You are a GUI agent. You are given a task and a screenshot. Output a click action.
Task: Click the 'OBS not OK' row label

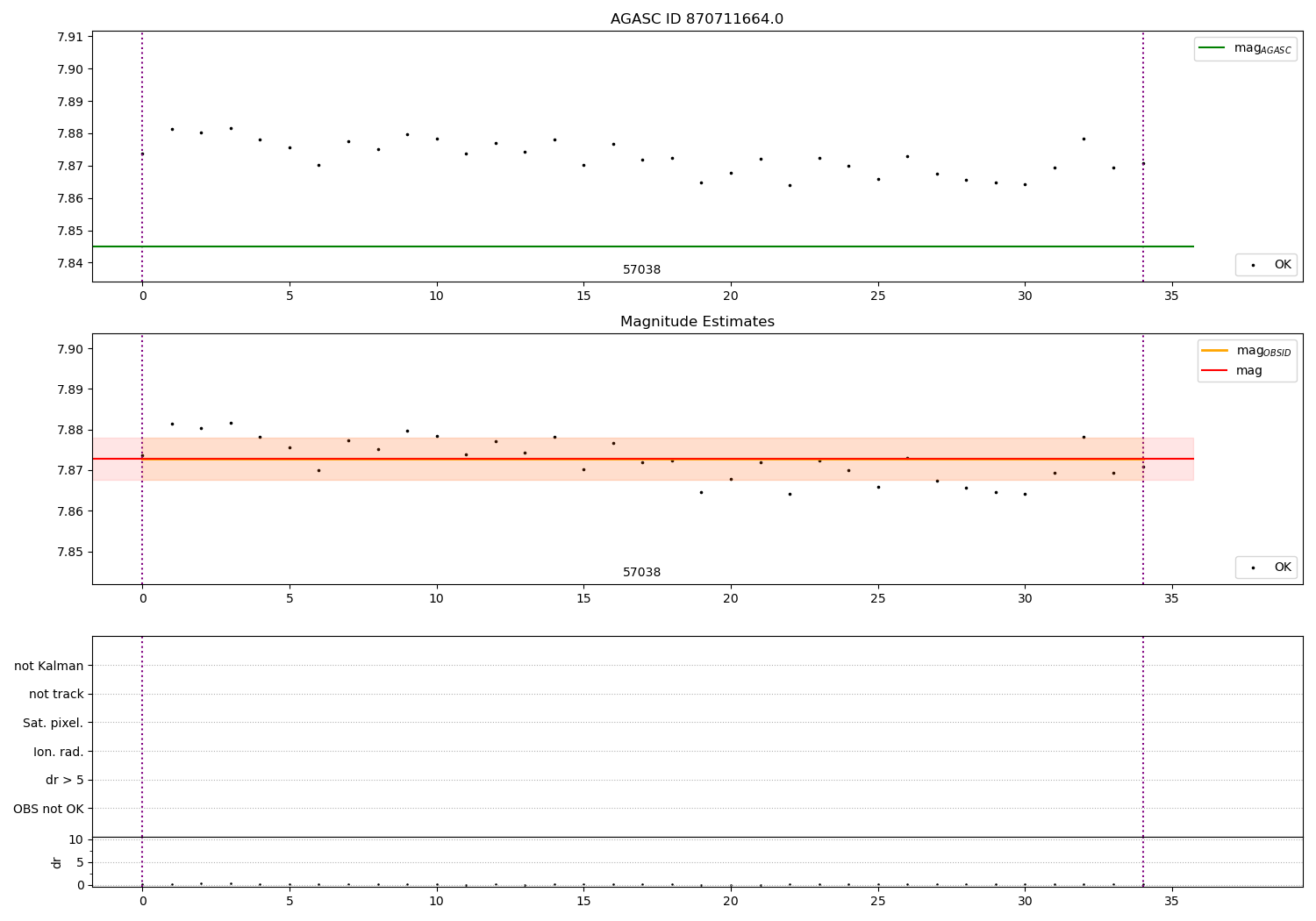click(48, 809)
